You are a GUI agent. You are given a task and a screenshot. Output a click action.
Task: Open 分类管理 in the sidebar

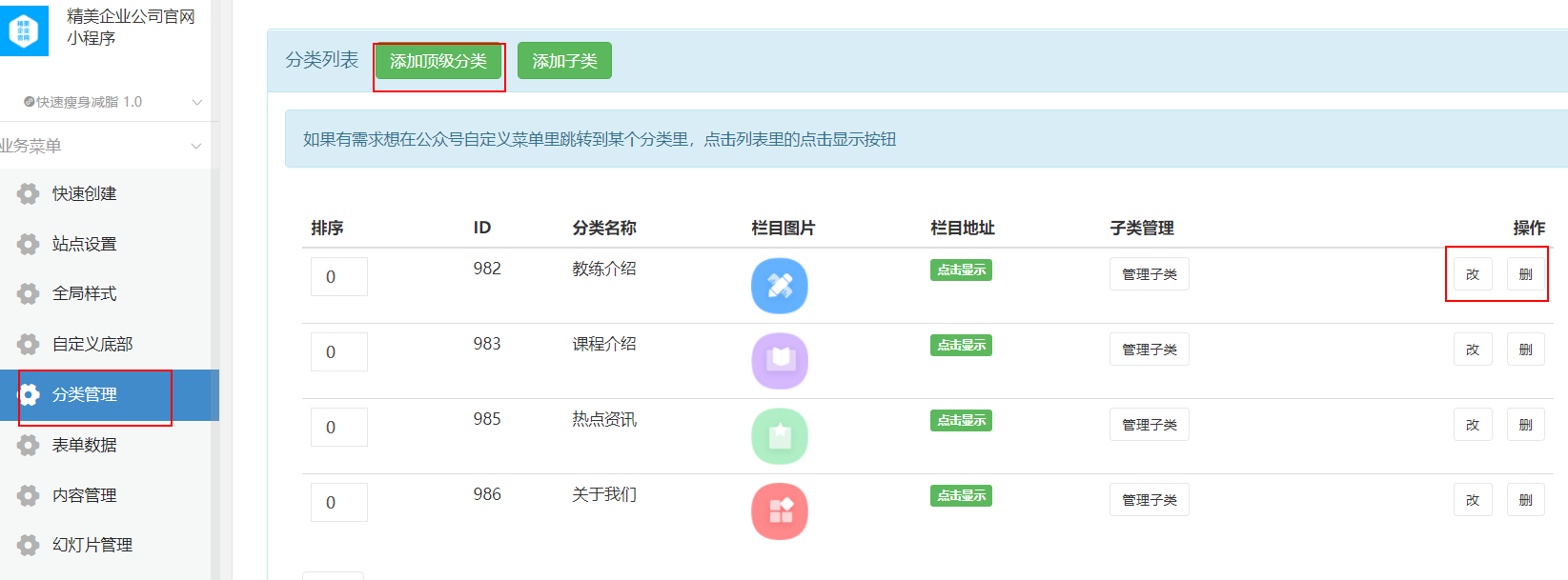pos(85,394)
